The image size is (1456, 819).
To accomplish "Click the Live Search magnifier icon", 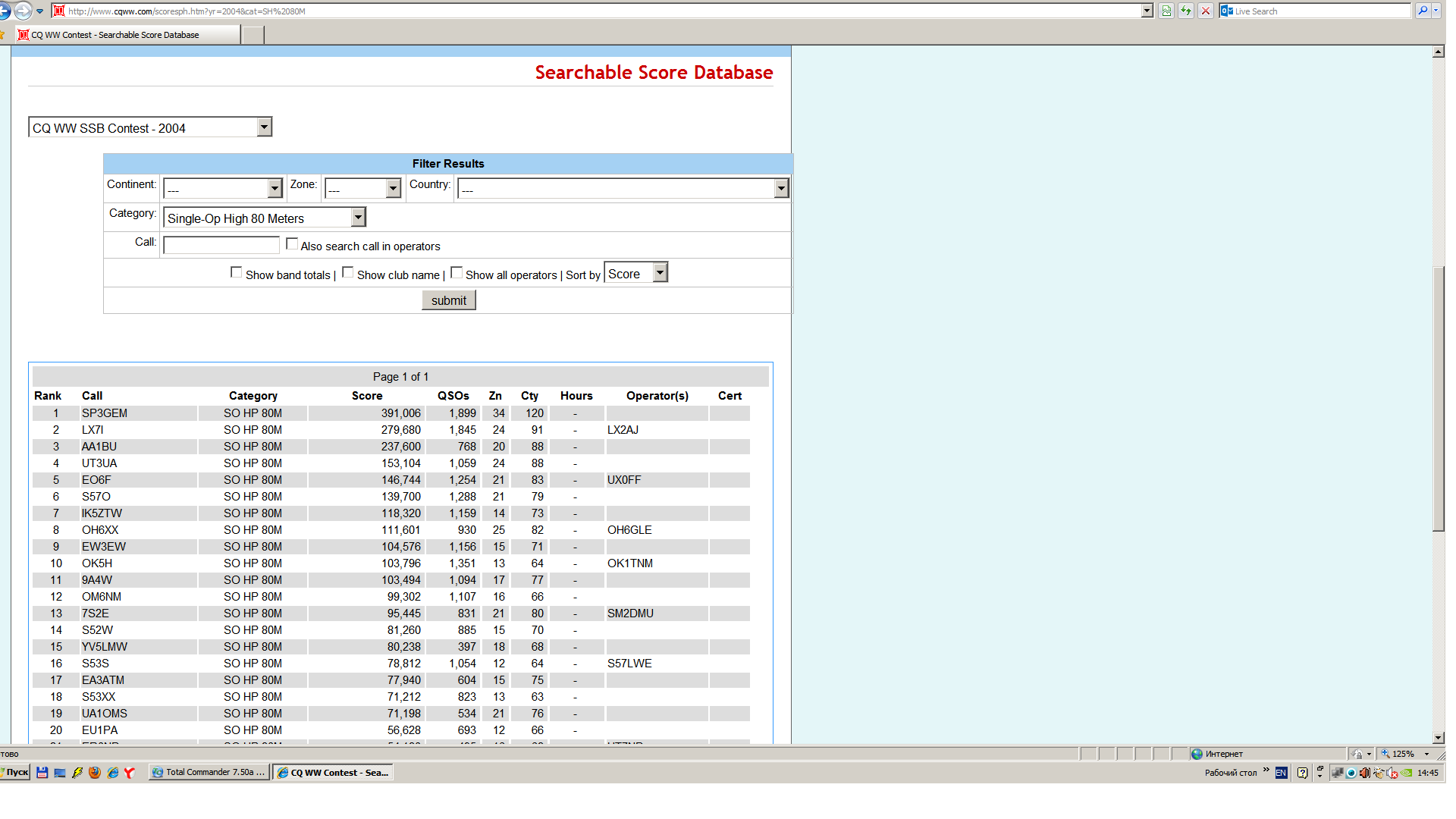I will click(x=1423, y=11).
